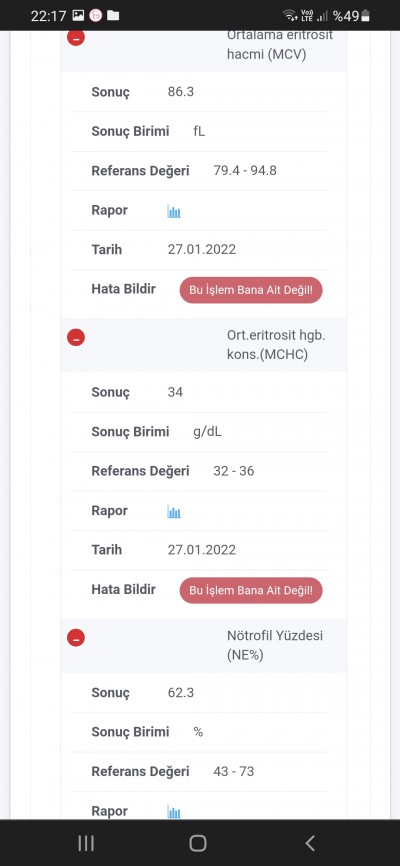
Task: Open the Nötrofil Yüzdesi report chart icon
Action: click(174, 811)
